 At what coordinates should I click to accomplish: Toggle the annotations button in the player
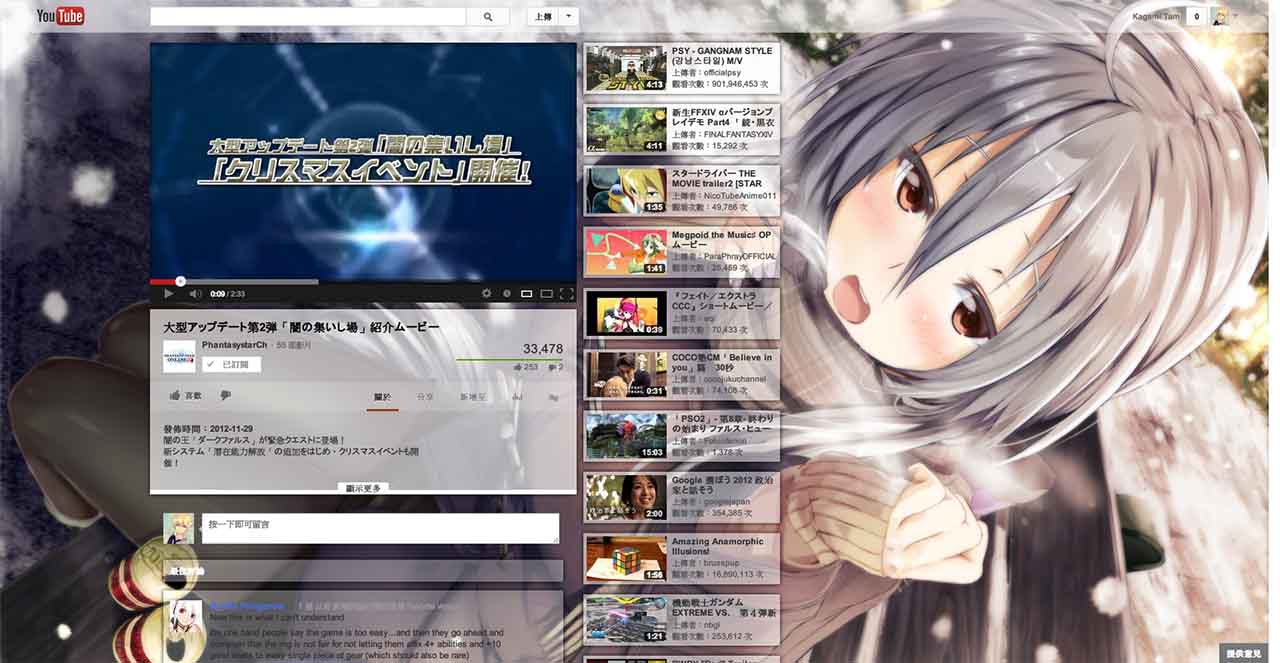[507, 293]
